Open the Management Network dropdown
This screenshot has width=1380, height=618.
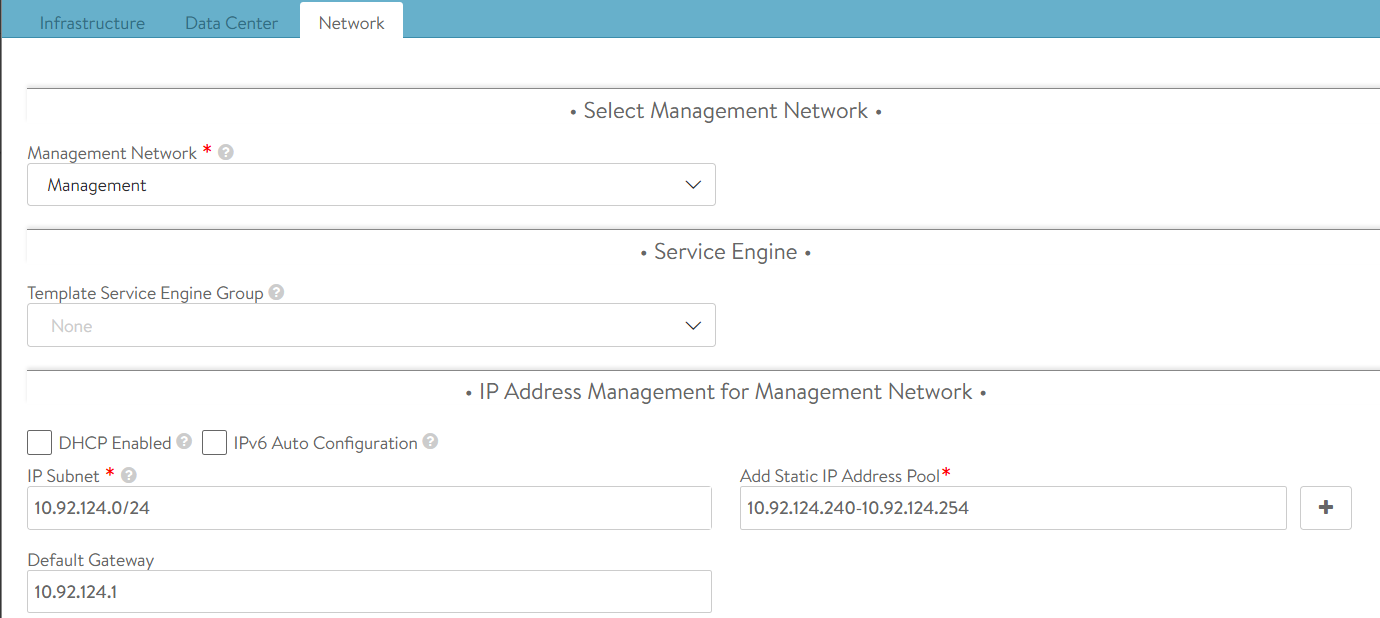[370, 185]
